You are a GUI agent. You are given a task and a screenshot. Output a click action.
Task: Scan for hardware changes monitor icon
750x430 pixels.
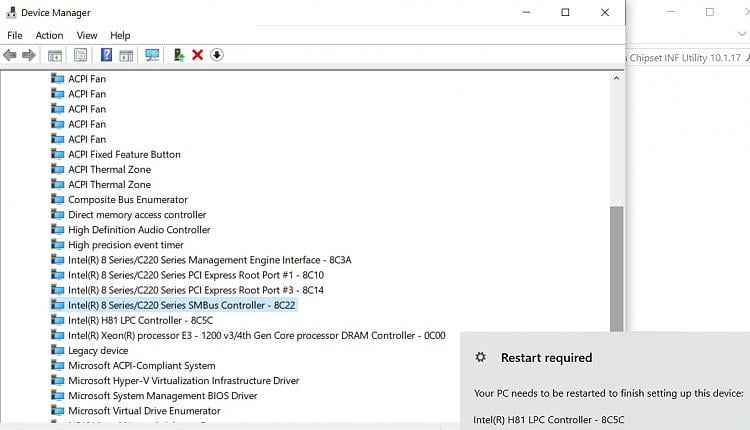152,55
